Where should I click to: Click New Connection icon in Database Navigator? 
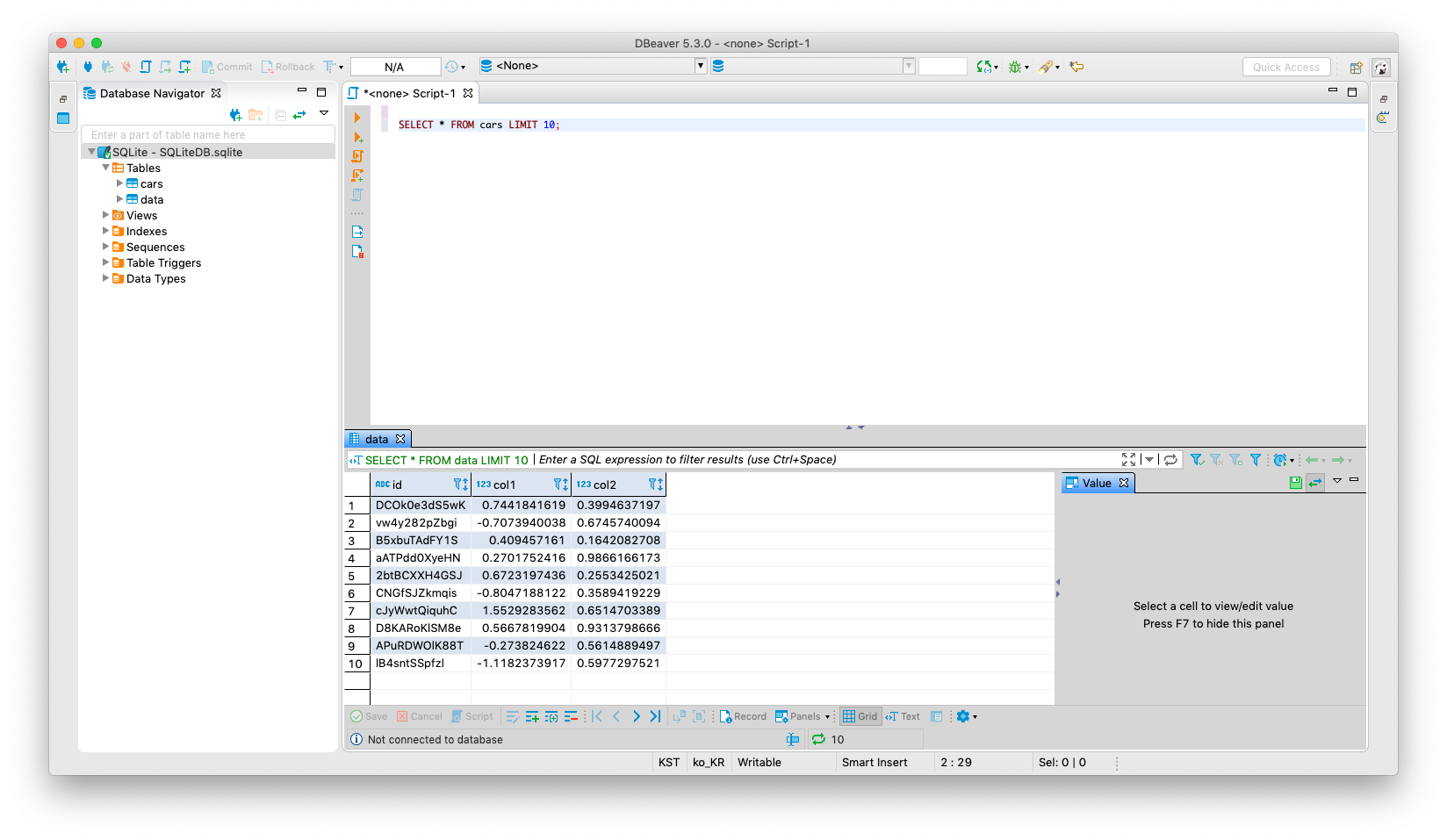click(235, 115)
